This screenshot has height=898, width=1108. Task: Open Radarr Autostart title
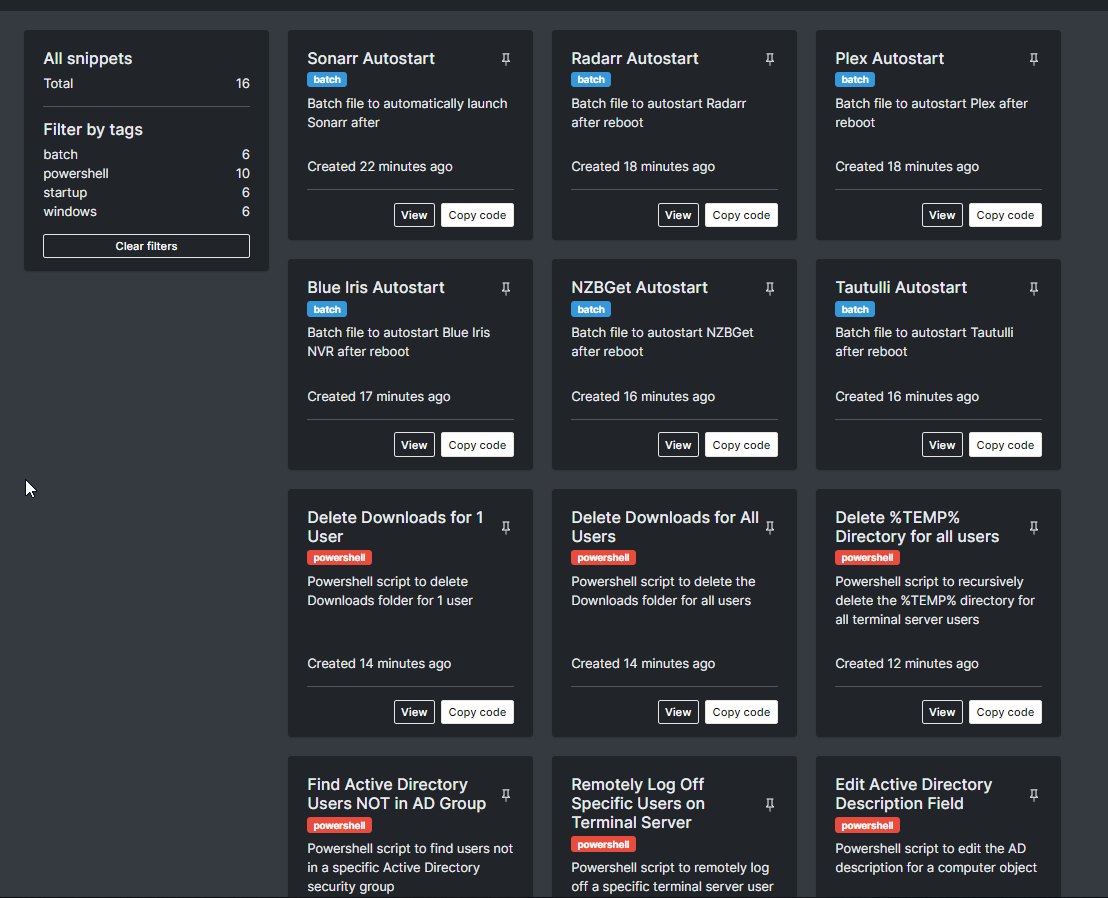635,59
